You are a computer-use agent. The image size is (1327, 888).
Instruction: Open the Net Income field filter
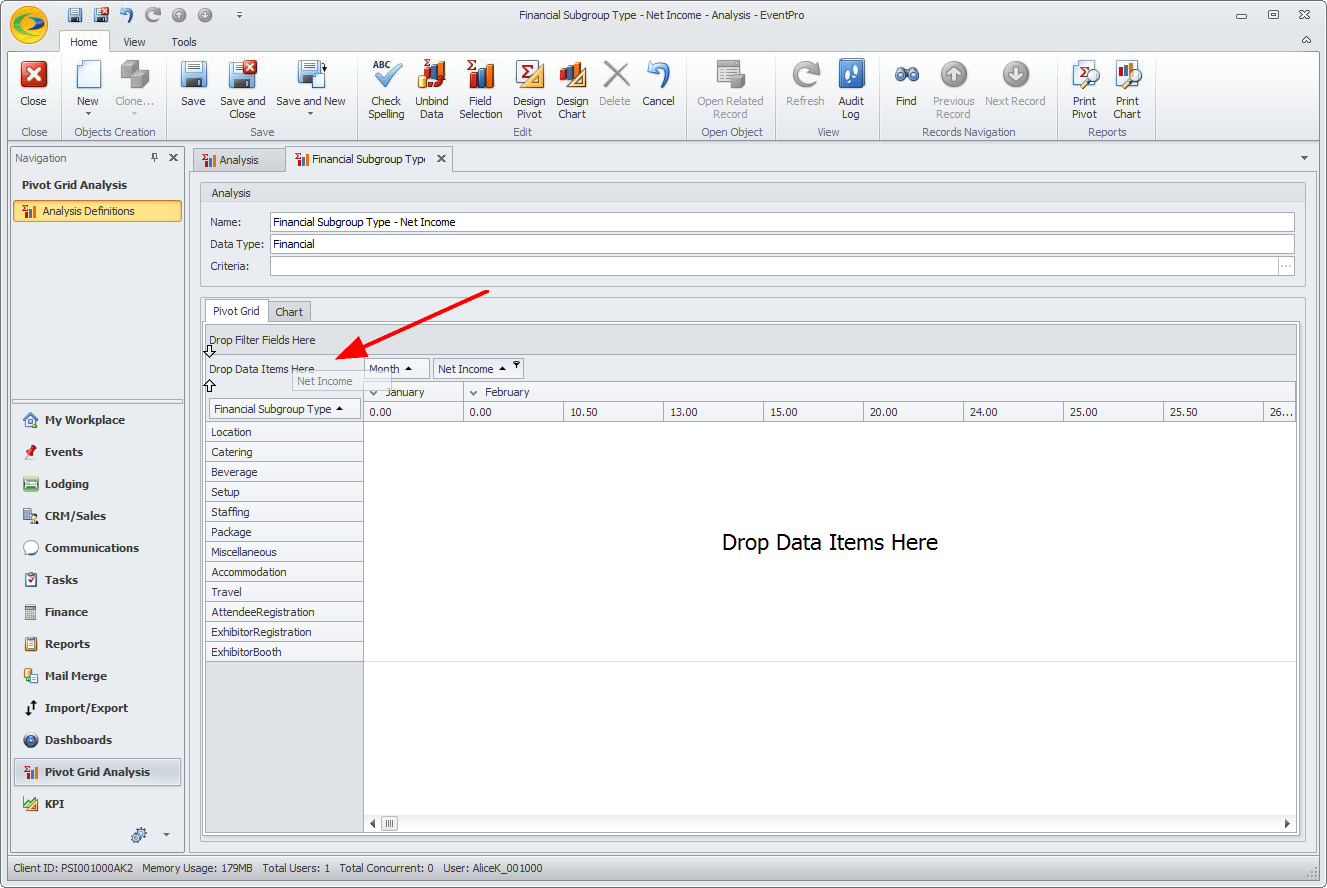tap(516, 365)
